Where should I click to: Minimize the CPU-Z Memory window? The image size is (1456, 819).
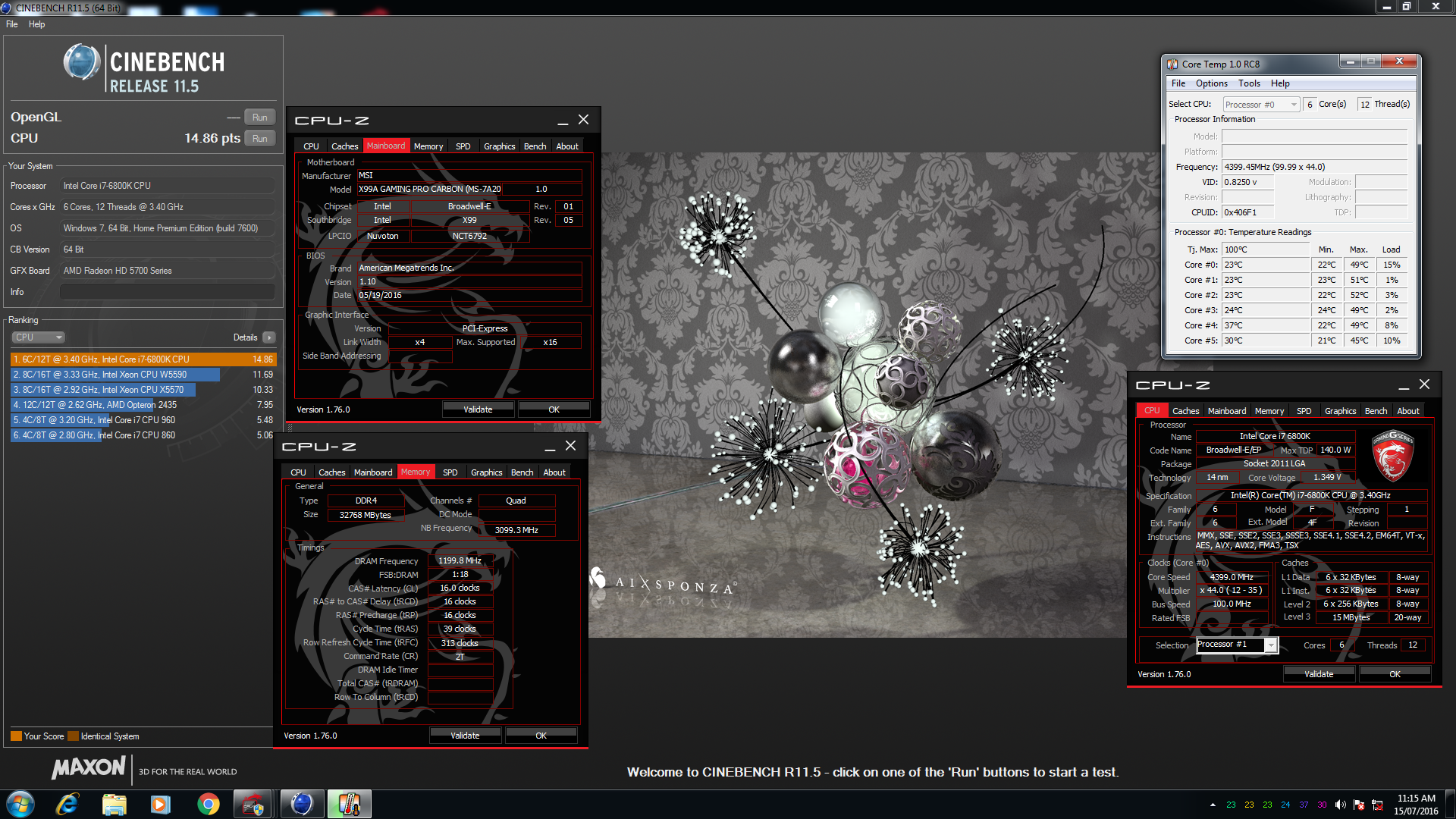(550, 447)
